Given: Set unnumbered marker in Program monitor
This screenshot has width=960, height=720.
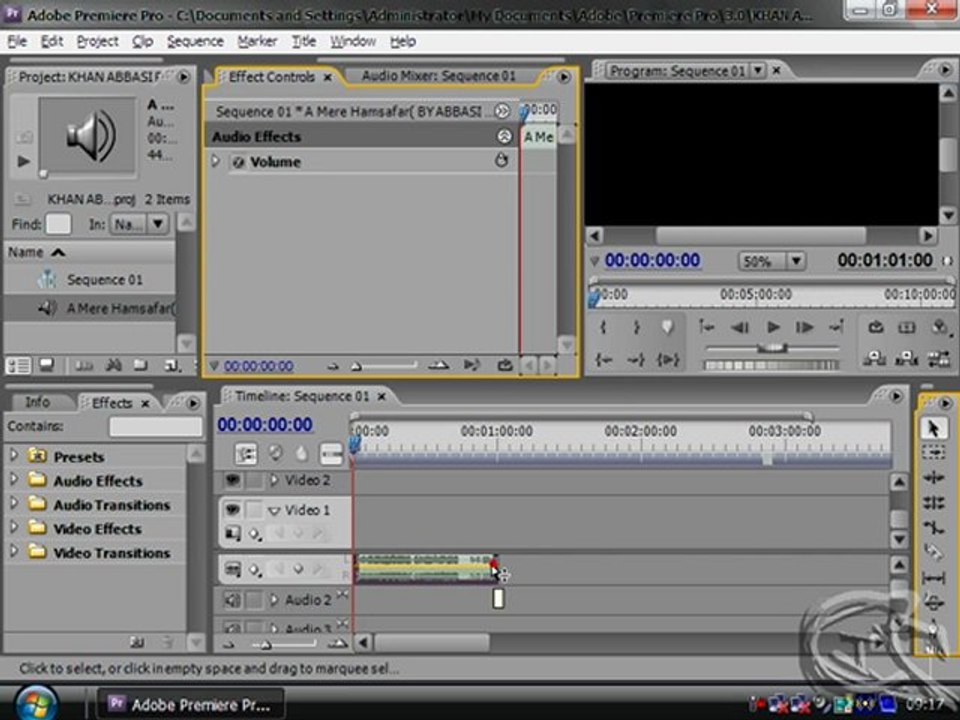Looking at the screenshot, I should pyautogui.click(x=668, y=328).
